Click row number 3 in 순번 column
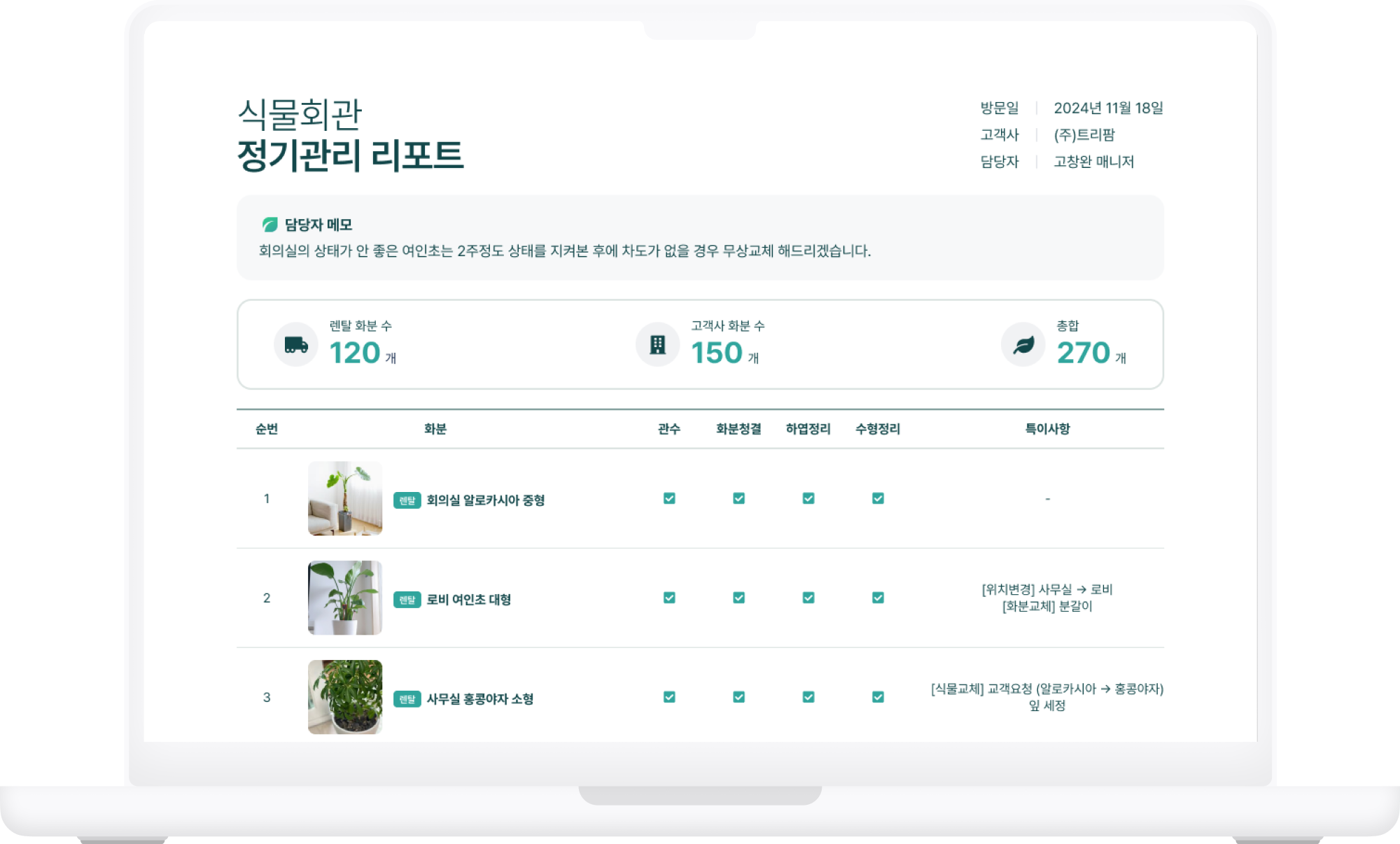Viewport: 1400px width, 844px height. (x=267, y=697)
